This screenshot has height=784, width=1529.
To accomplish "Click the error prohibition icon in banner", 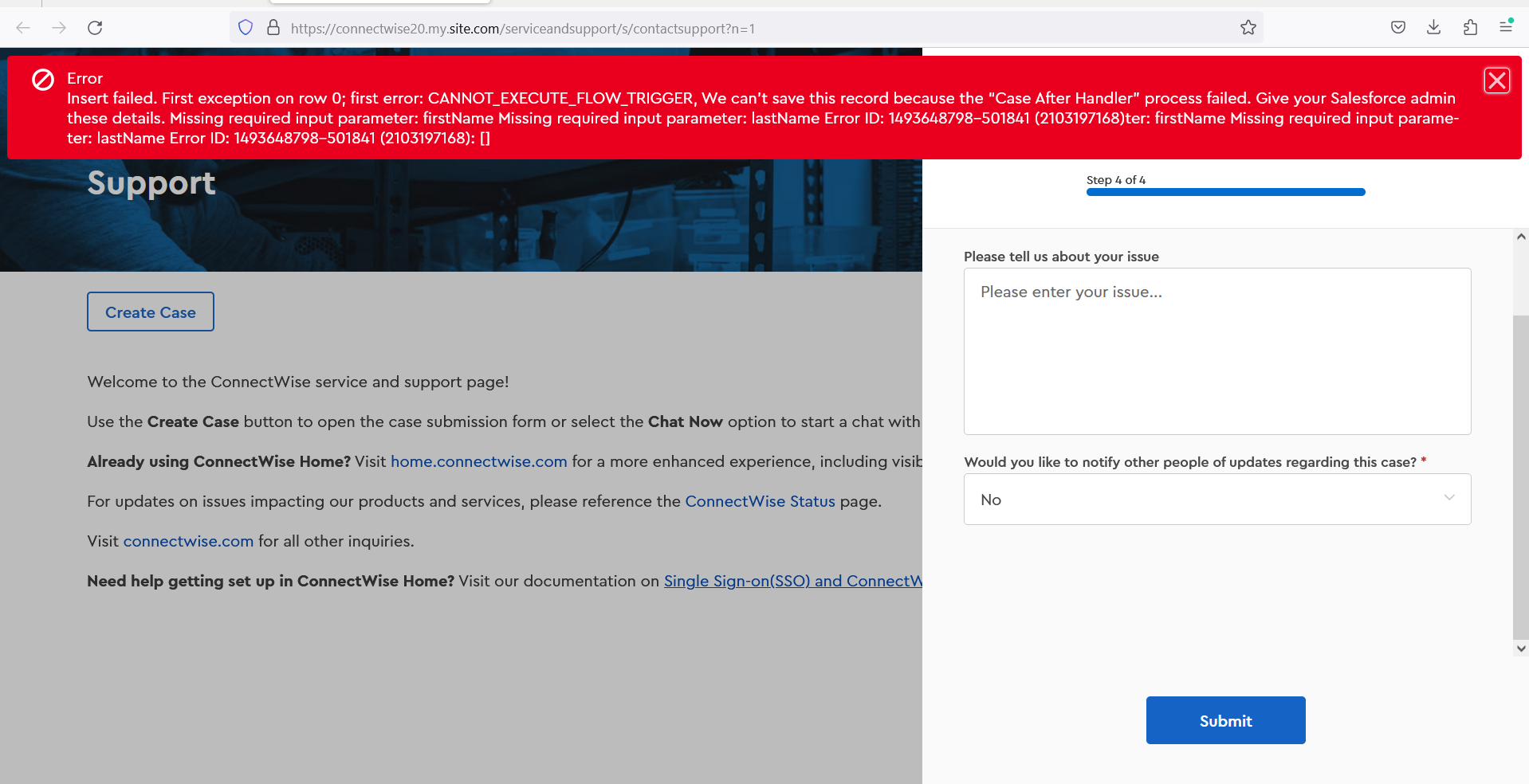I will click(x=43, y=80).
